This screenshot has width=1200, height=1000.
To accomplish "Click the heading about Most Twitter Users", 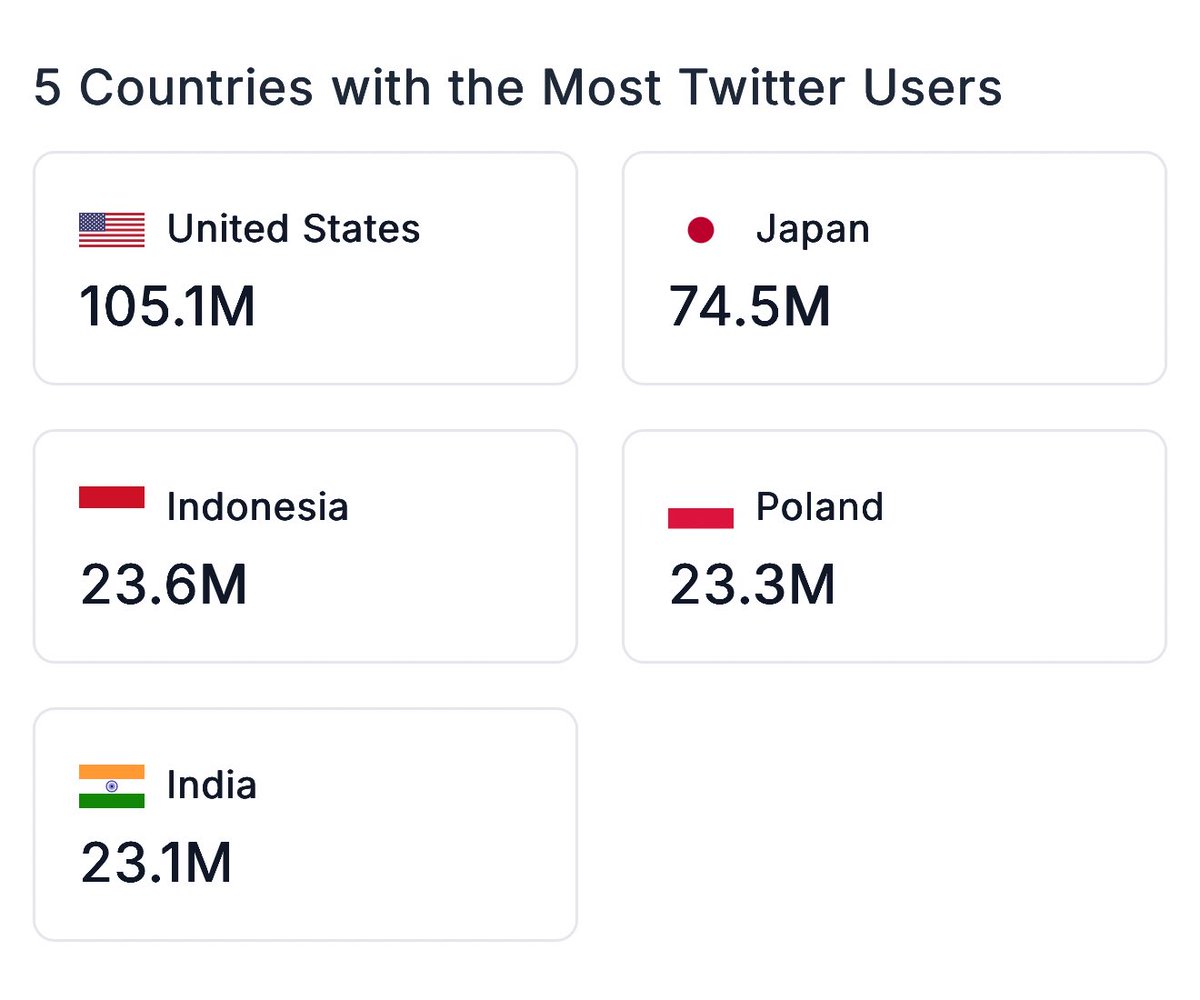I will click(x=518, y=88).
